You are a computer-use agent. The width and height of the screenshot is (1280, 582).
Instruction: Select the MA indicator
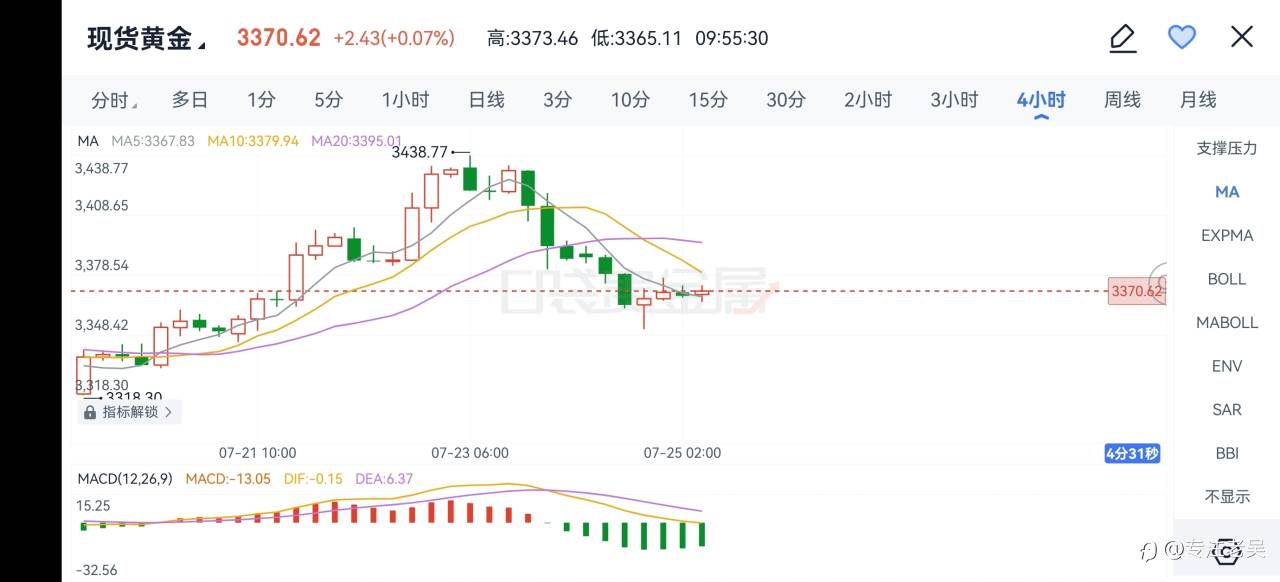(x=1226, y=192)
